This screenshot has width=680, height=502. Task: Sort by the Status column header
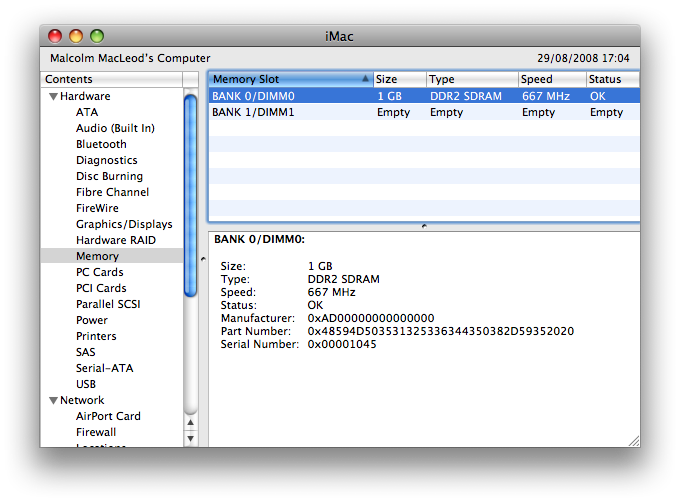[613, 79]
